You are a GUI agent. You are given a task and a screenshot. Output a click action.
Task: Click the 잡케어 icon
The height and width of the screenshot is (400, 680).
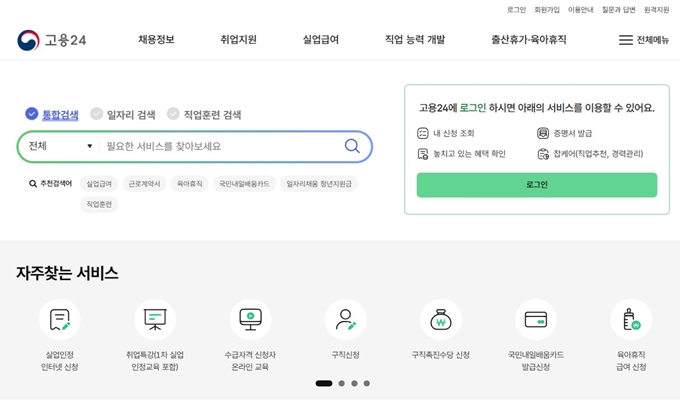(x=543, y=154)
